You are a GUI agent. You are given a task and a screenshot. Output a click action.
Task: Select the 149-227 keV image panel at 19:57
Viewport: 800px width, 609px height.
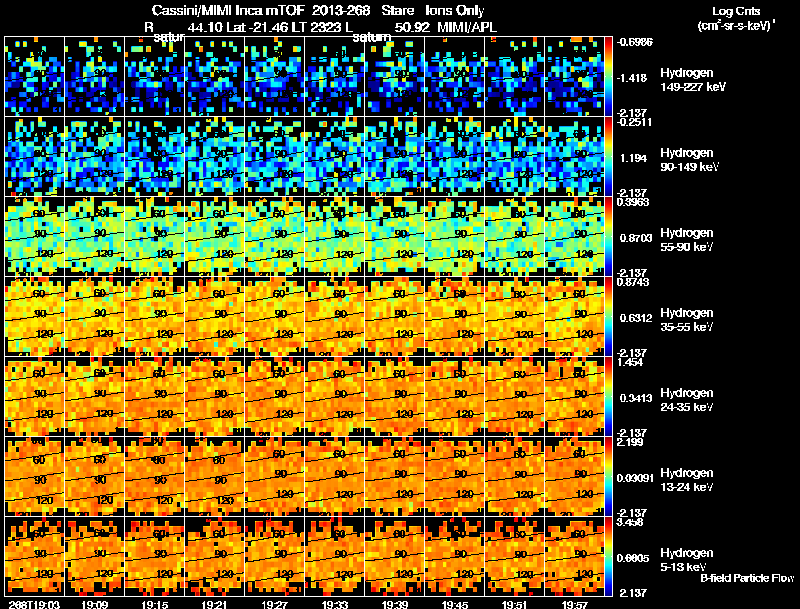coord(574,77)
